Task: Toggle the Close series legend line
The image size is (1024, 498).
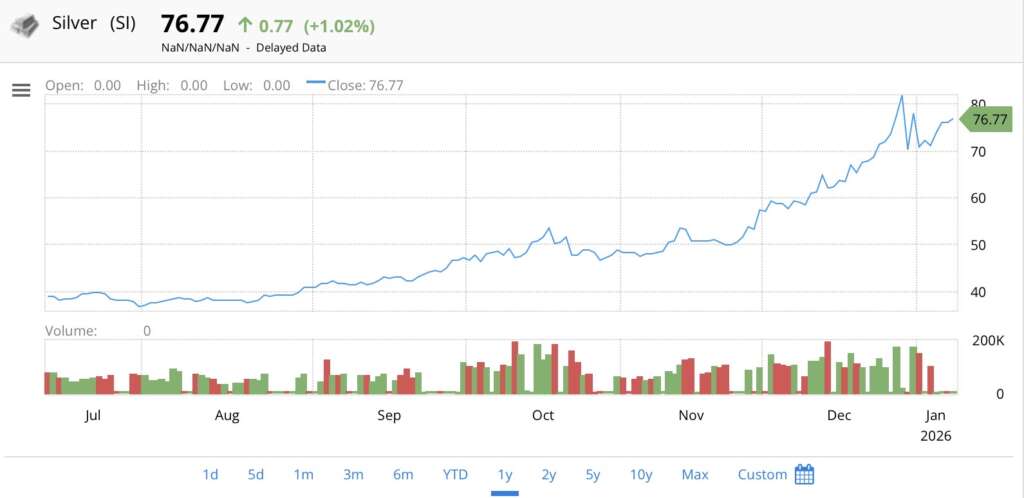Action: [x=314, y=86]
